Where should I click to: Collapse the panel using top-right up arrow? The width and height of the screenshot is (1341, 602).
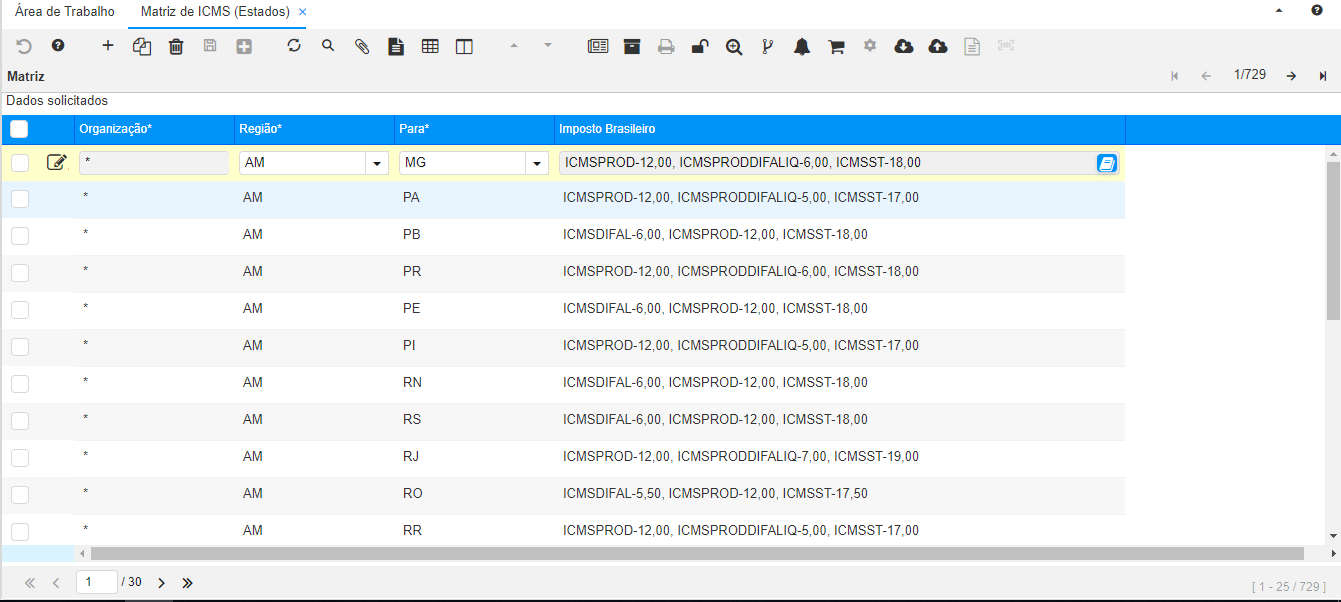click(1279, 11)
